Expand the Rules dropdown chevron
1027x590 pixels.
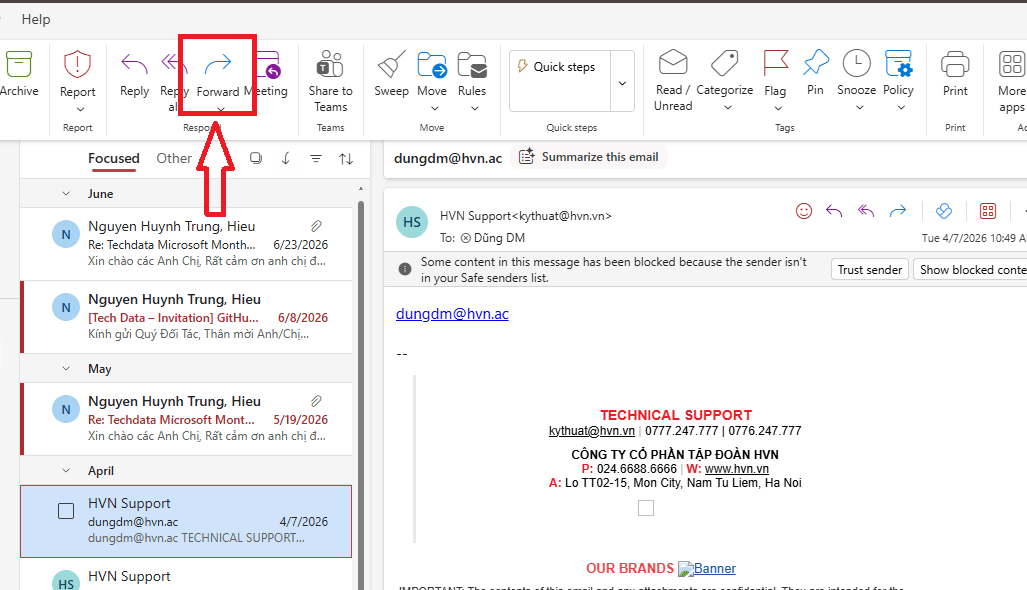coord(474,109)
